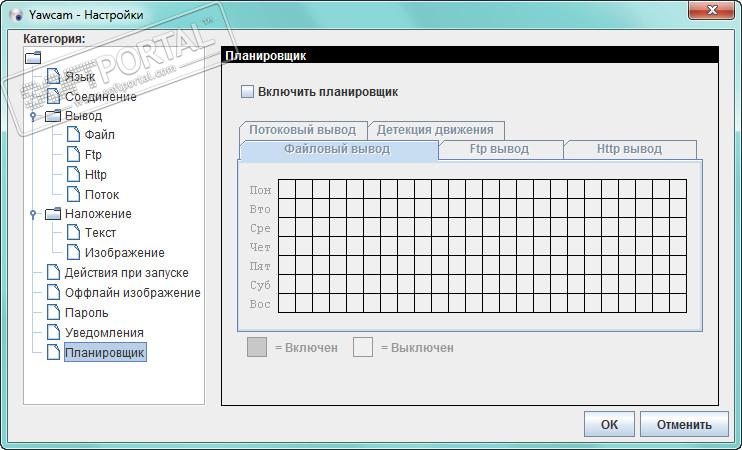Close the Yawcam settings window
This screenshot has height=450, width=742.
click(x=711, y=10)
